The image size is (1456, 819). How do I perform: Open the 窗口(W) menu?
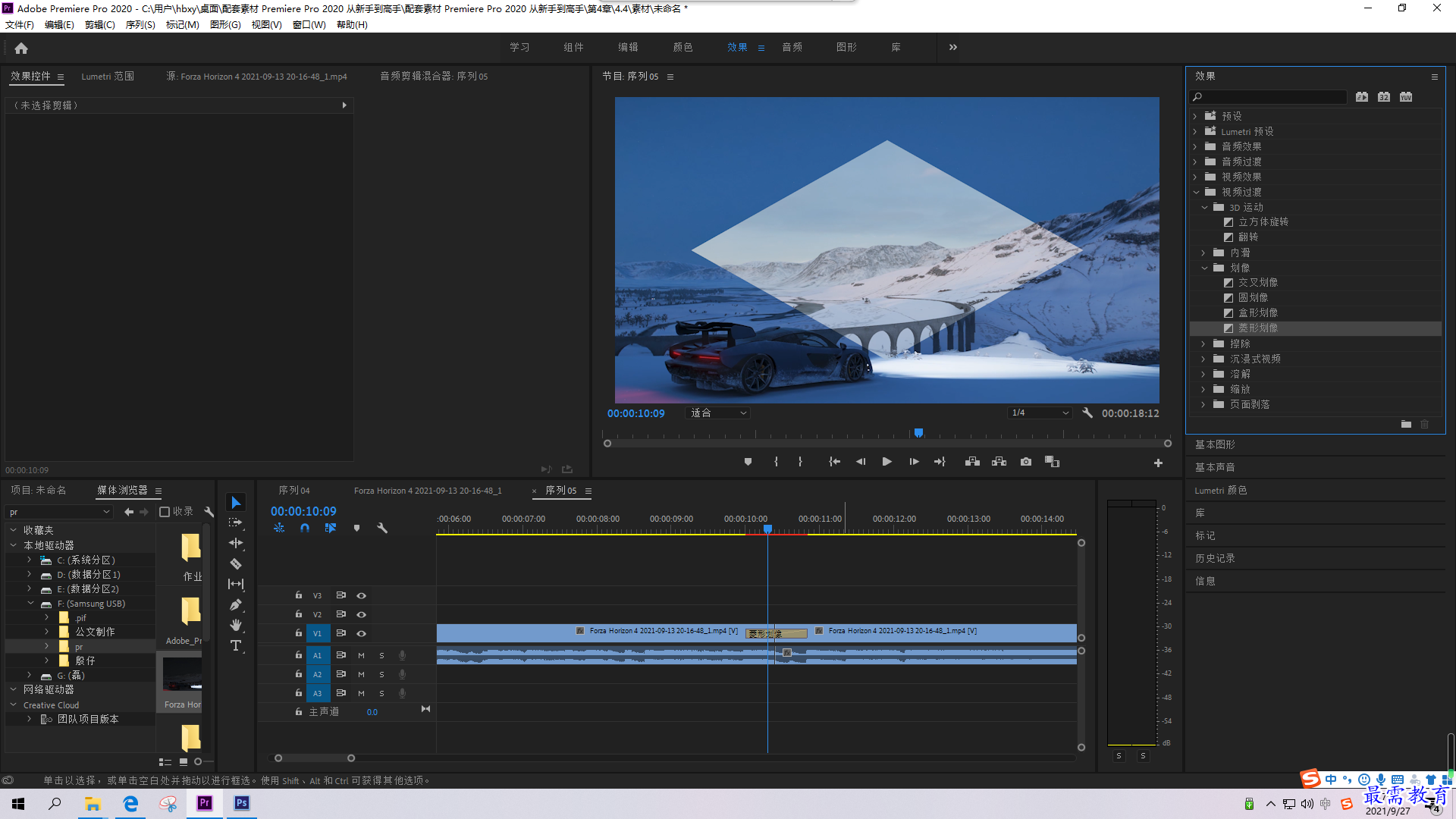309,25
